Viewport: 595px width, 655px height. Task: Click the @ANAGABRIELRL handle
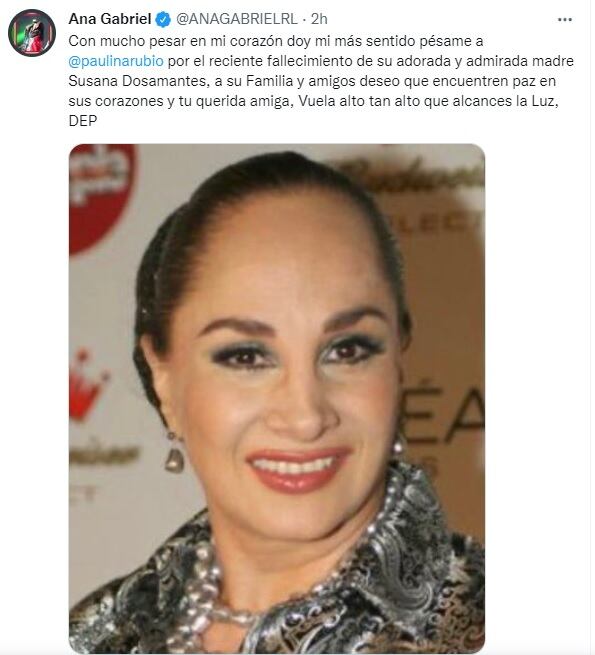[x=237, y=19]
